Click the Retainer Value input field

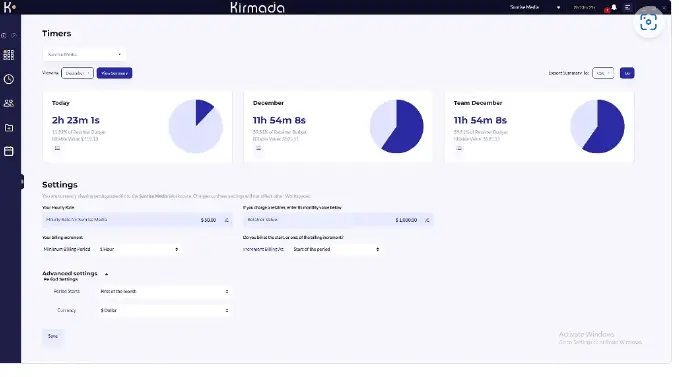(338, 220)
